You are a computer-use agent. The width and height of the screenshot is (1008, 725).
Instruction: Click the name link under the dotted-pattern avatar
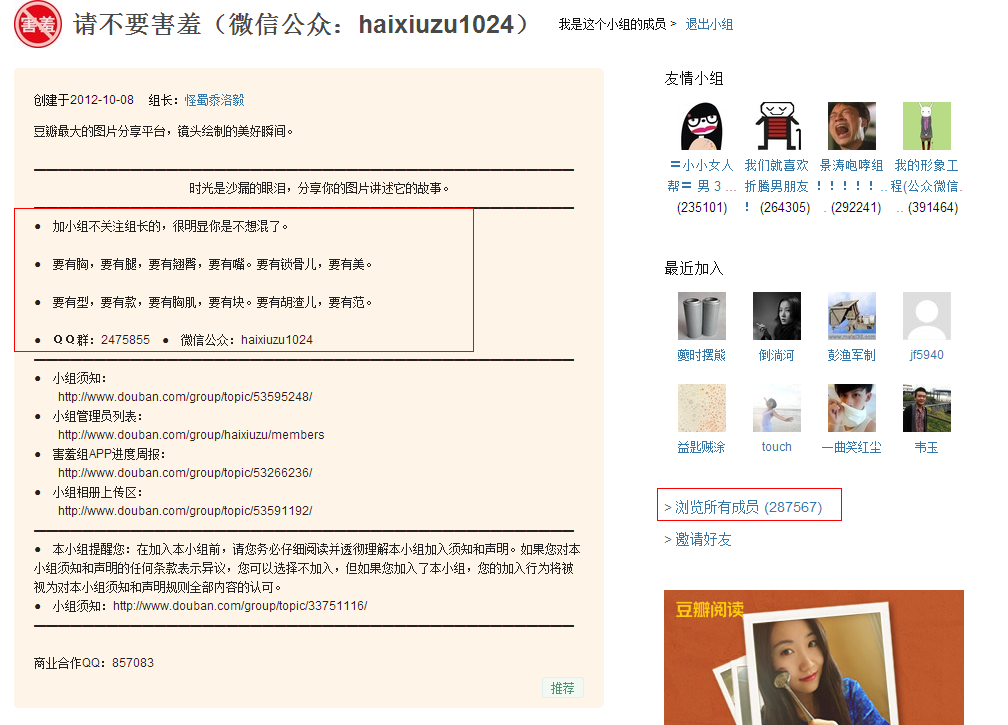point(701,447)
